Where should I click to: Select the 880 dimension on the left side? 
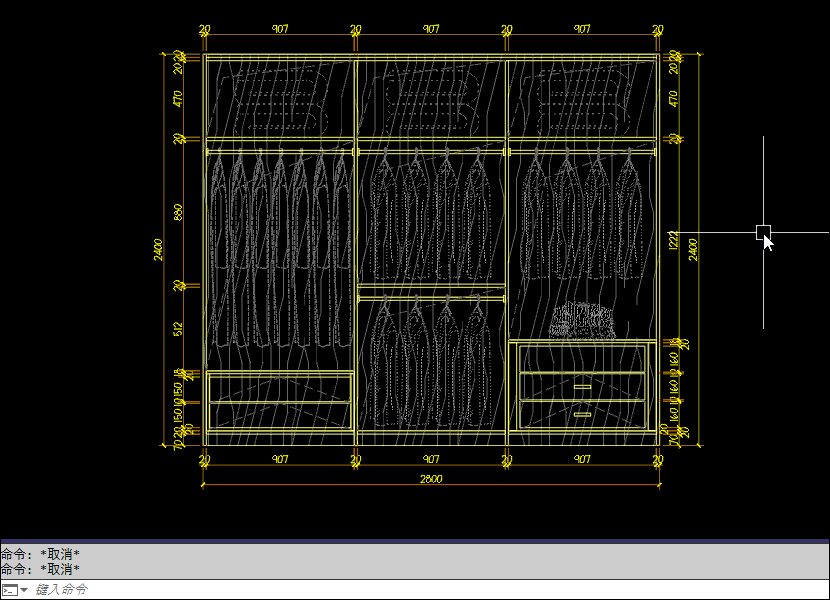178,212
